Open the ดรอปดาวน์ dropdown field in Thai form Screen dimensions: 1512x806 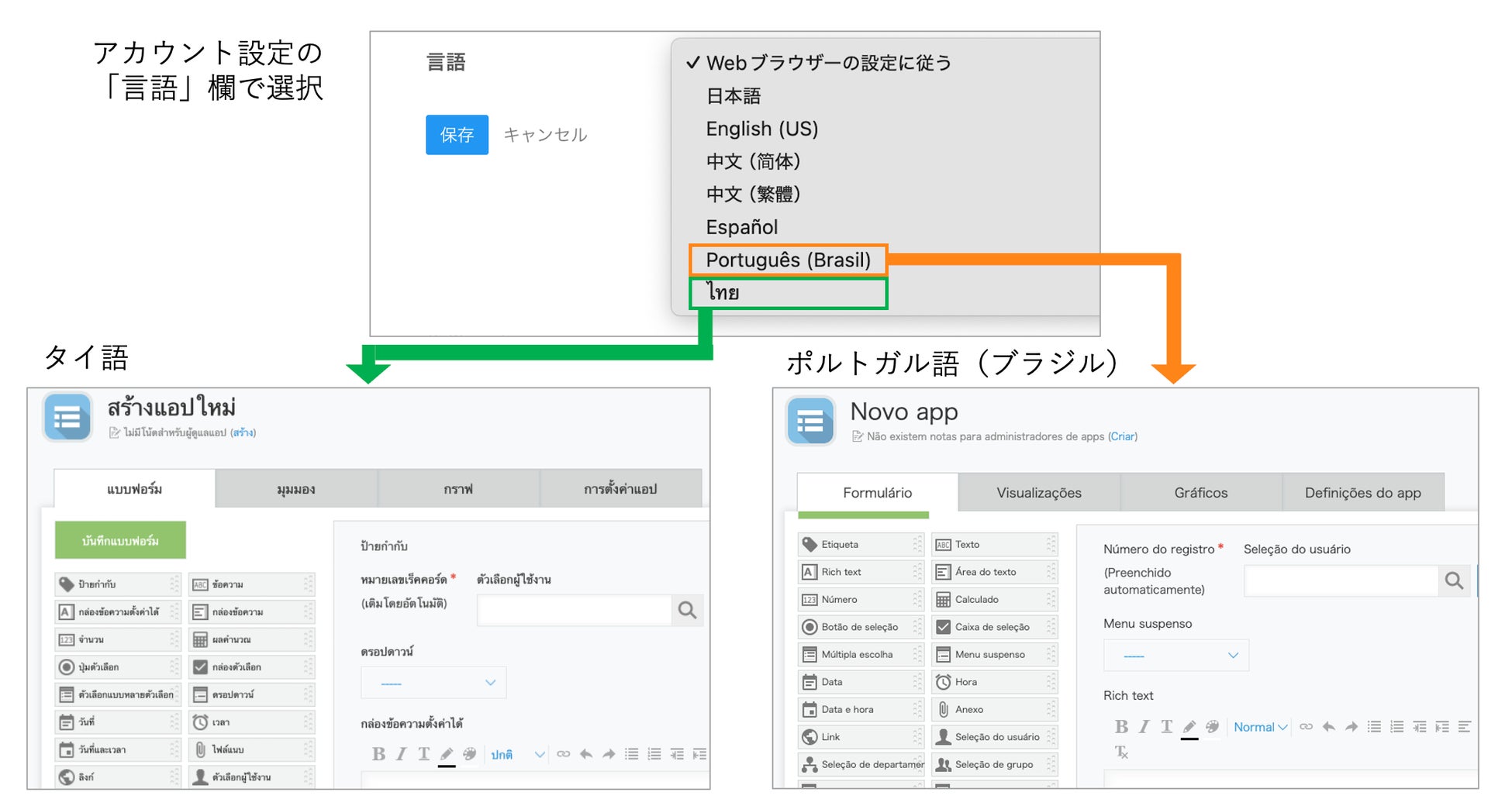click(x=433, y=683)
